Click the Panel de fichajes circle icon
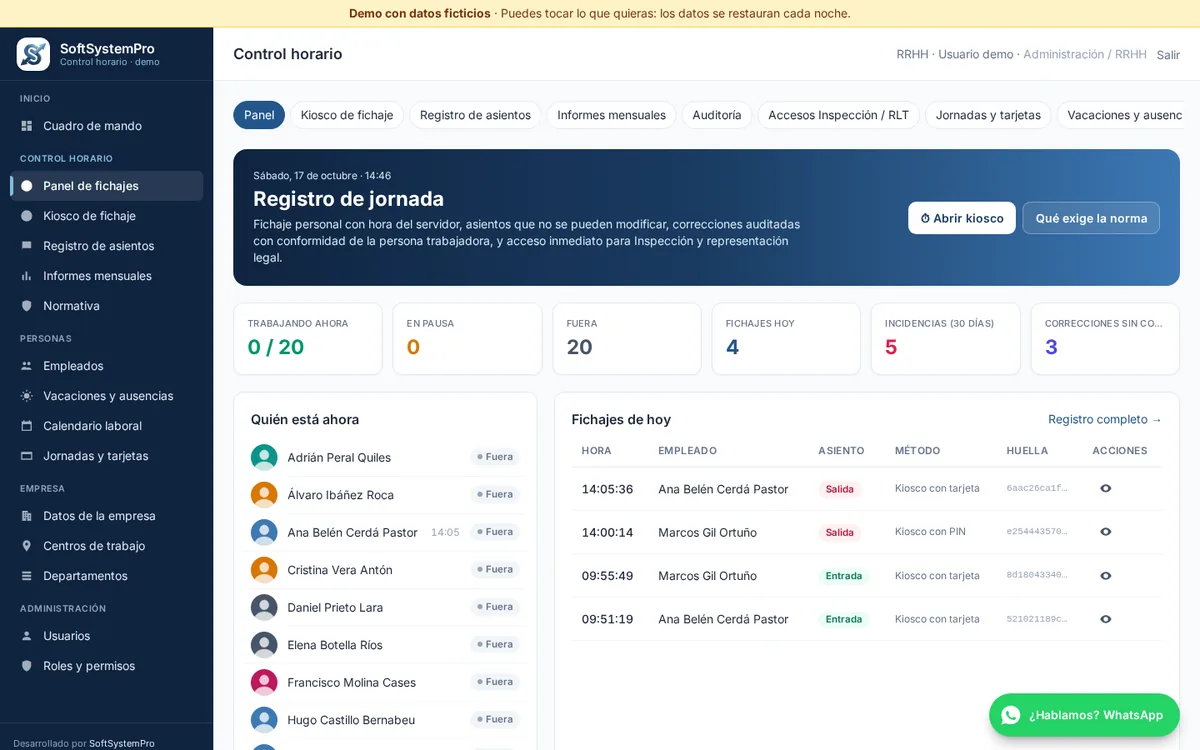This screenshot has height=750, width=1200. point(27,186)
